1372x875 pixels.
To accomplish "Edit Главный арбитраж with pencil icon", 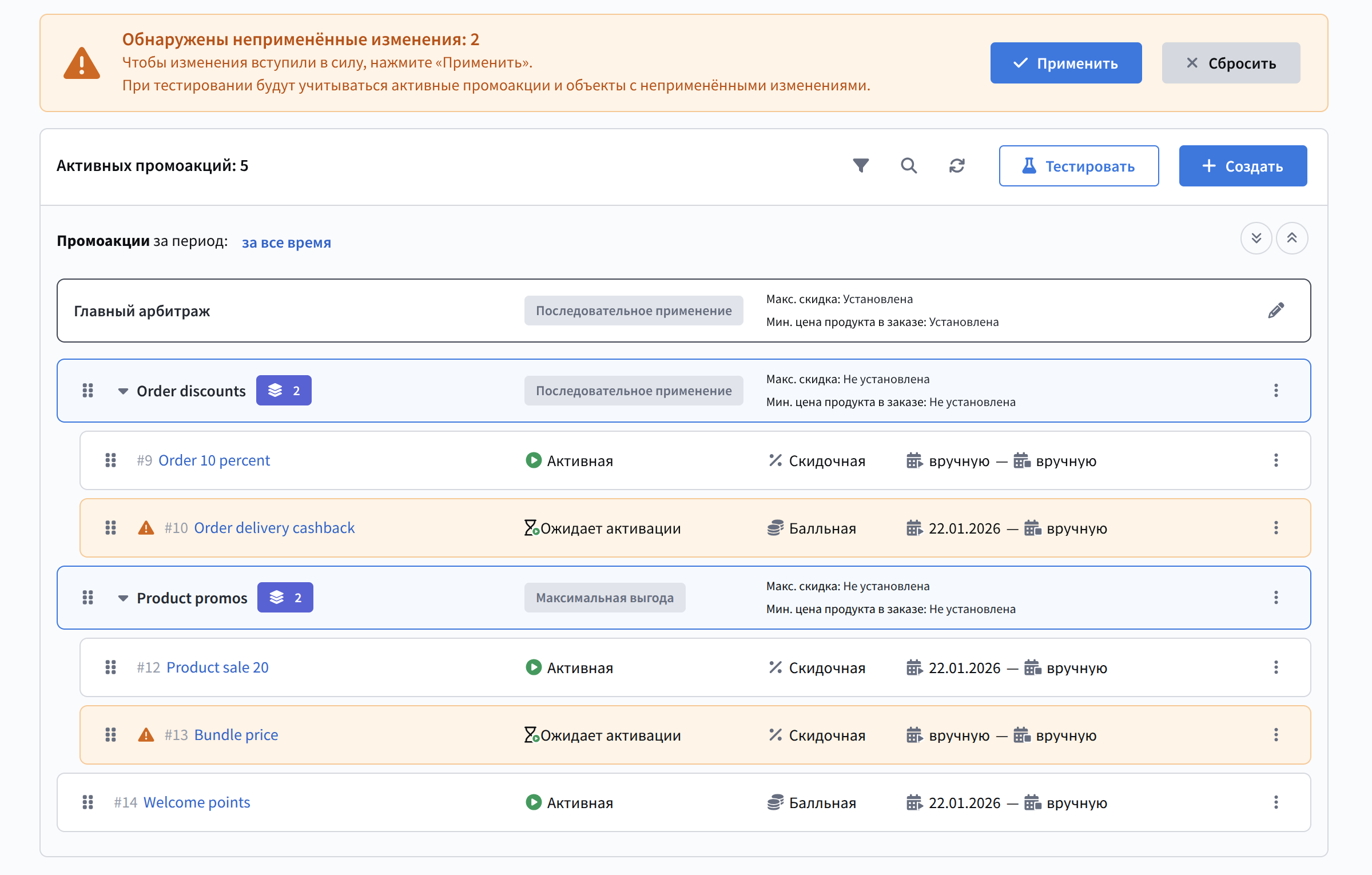I will click(1276, 311).
